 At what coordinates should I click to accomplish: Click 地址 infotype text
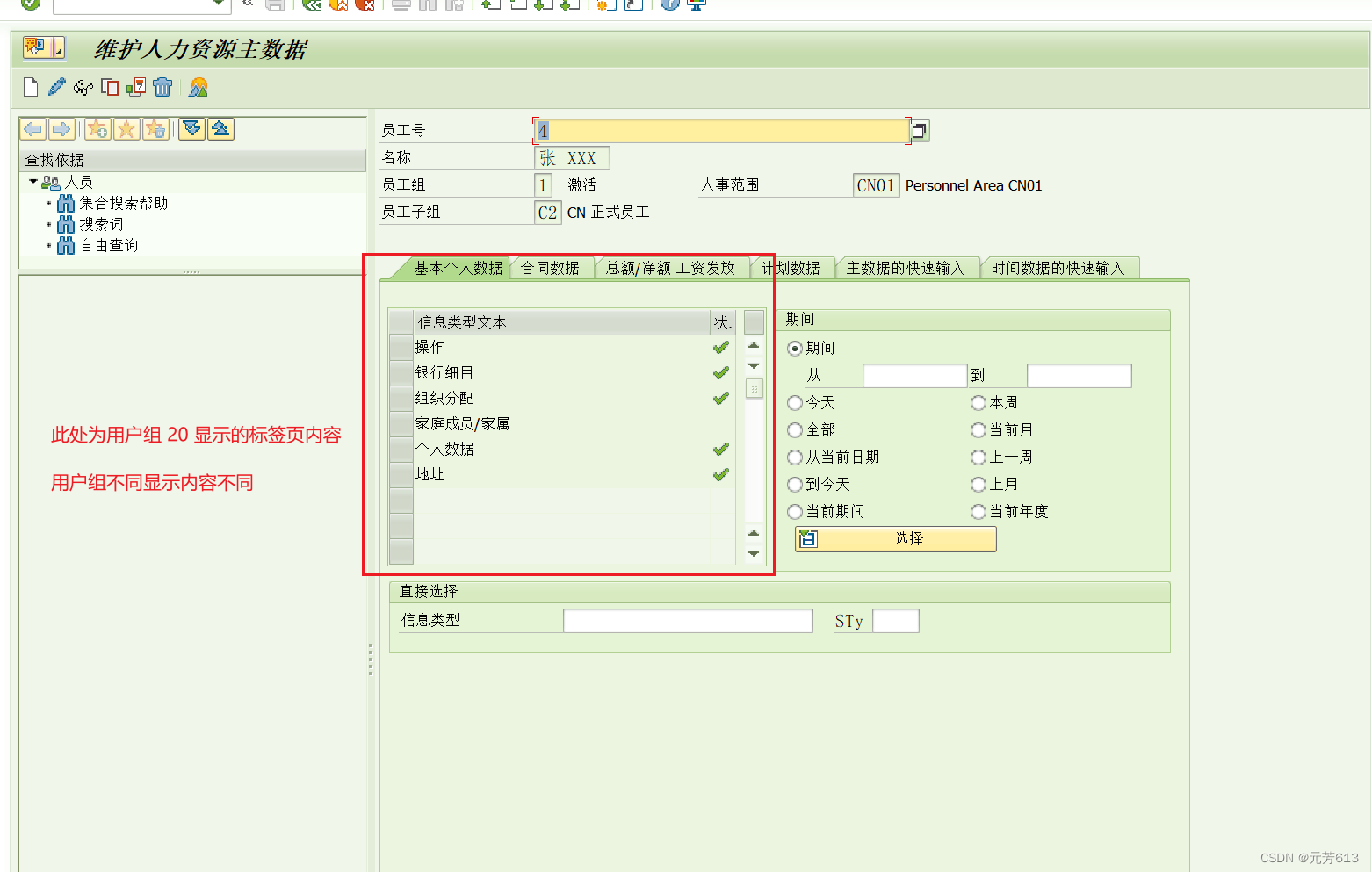430,475
